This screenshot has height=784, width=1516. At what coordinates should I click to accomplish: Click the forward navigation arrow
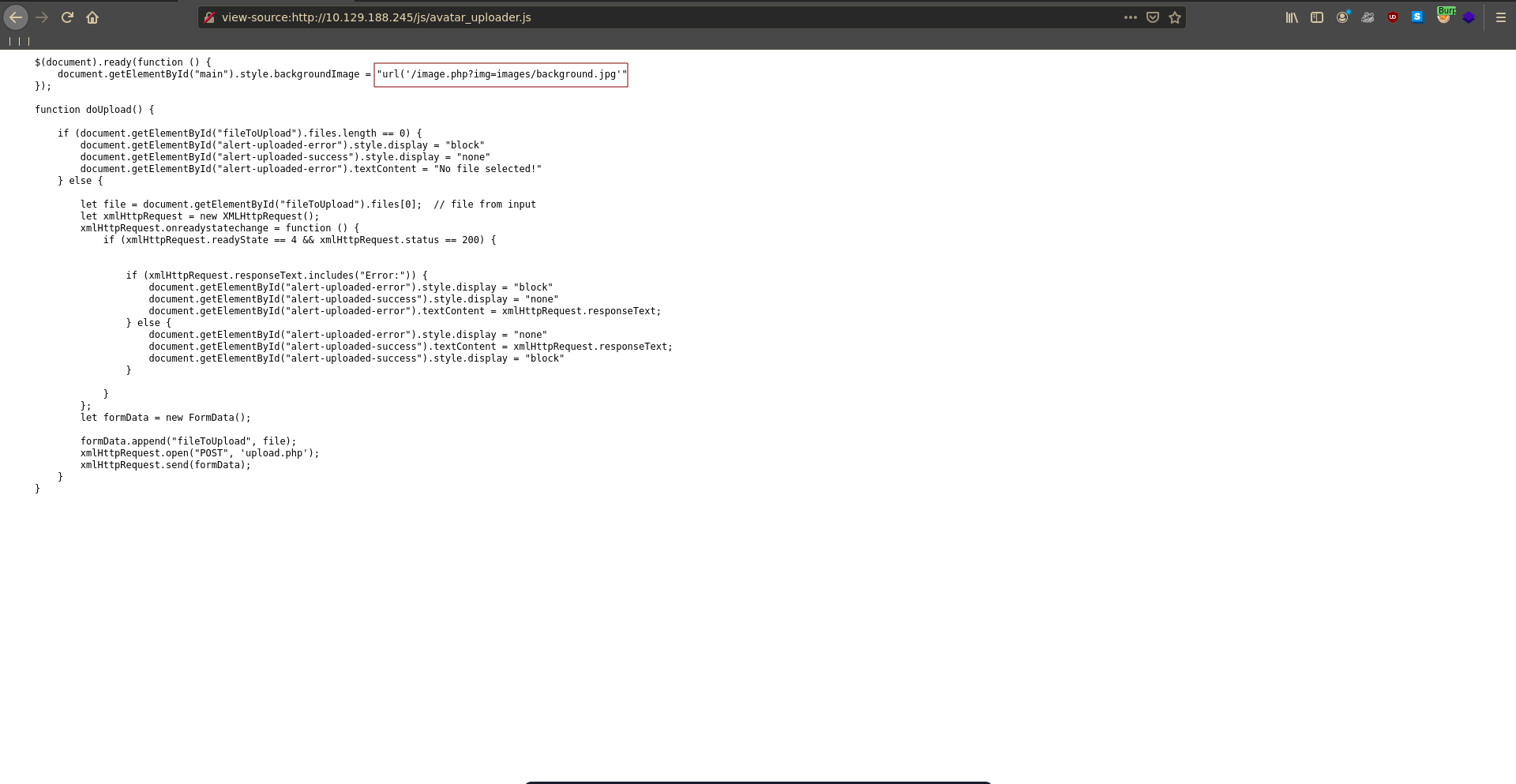[x=42, y=17]
